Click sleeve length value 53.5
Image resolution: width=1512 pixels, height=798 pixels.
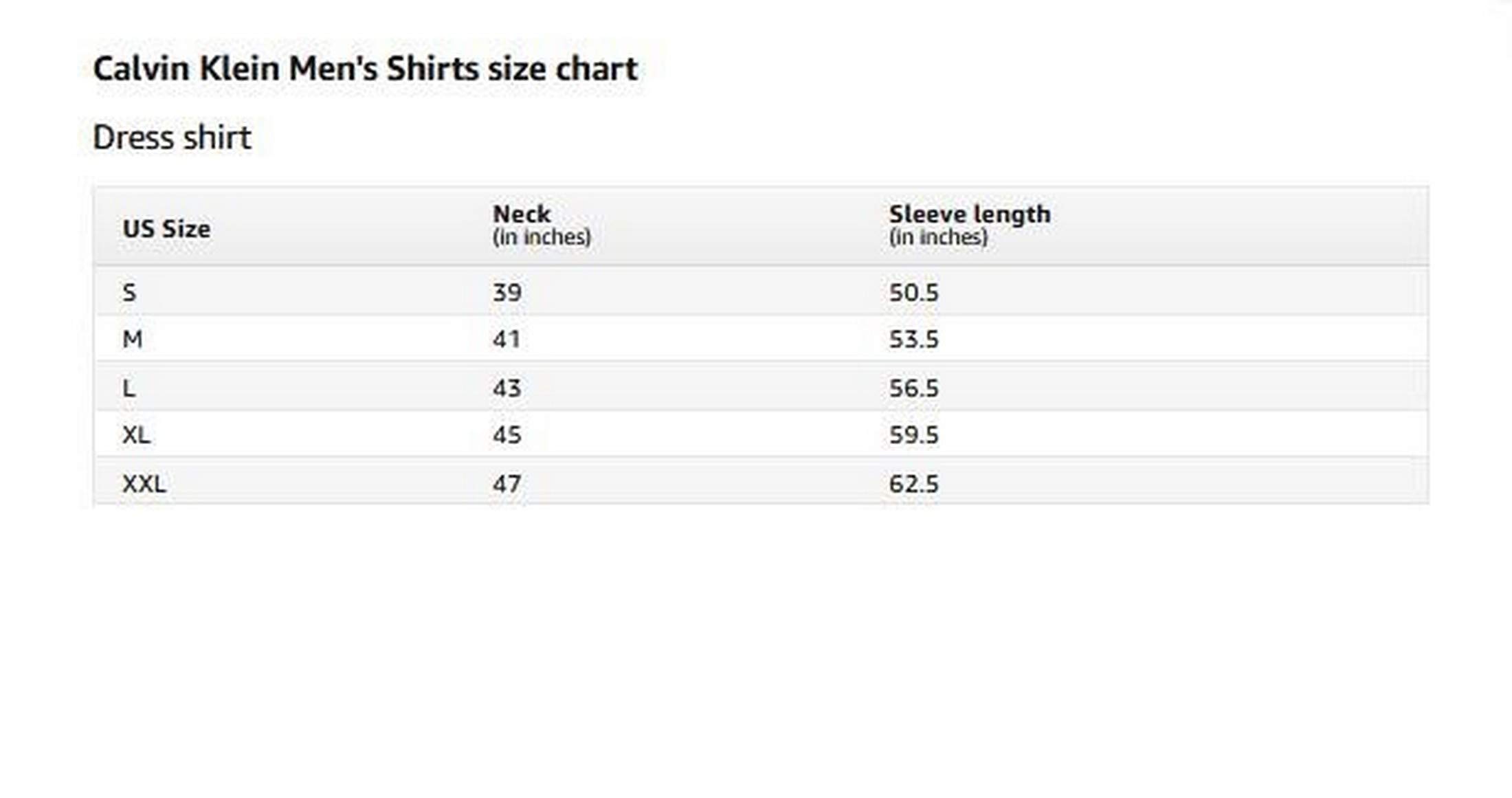tap(913, 340)
